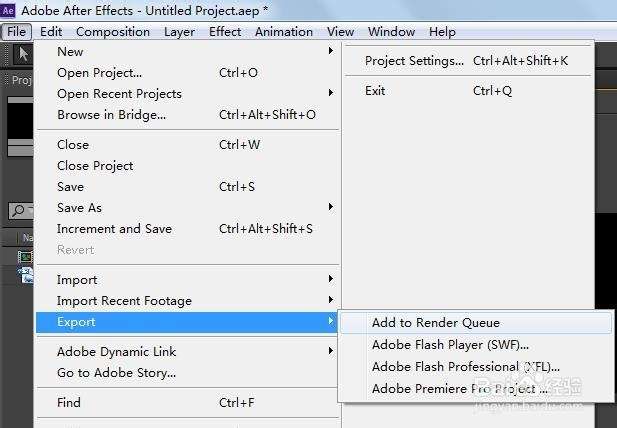Expand the New submenu arrow
The height and width of the screenshot is (428, 617).
tap(330, 51)
